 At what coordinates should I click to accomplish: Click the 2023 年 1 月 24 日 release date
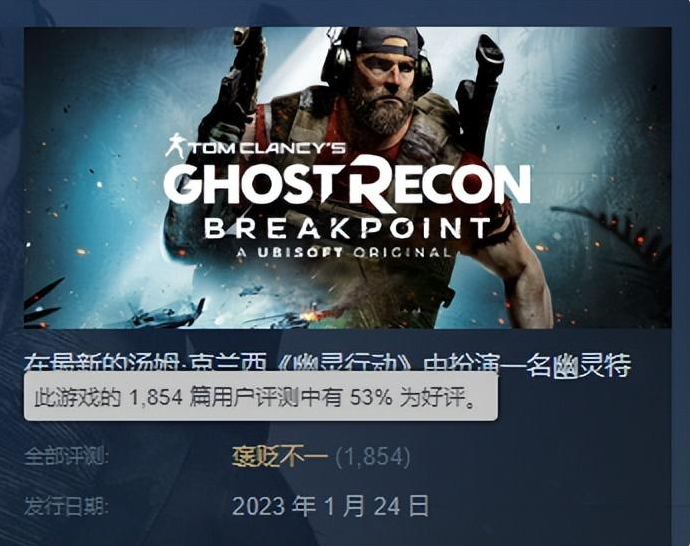(330, 506)
